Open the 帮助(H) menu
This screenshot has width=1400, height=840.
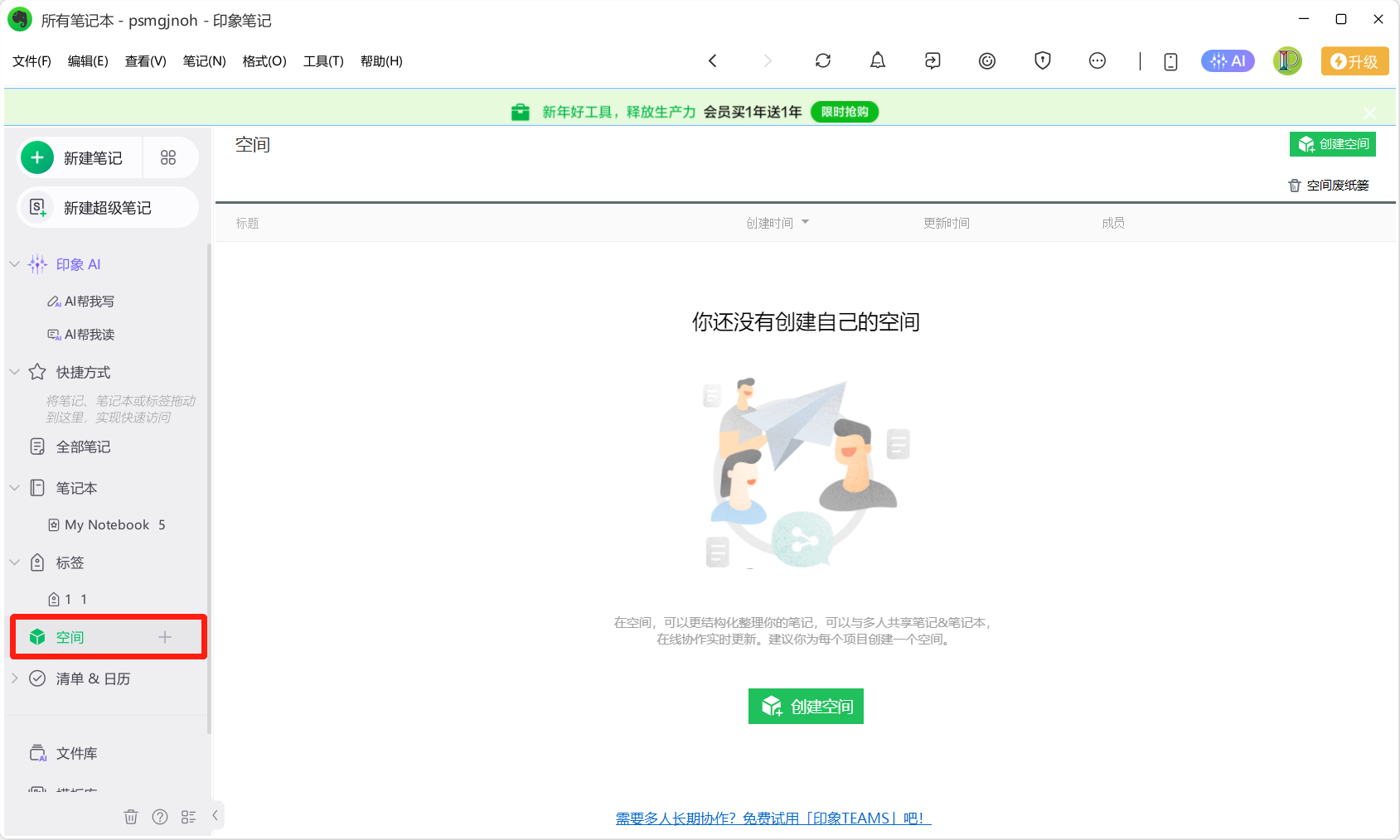[x=381, y=61]
